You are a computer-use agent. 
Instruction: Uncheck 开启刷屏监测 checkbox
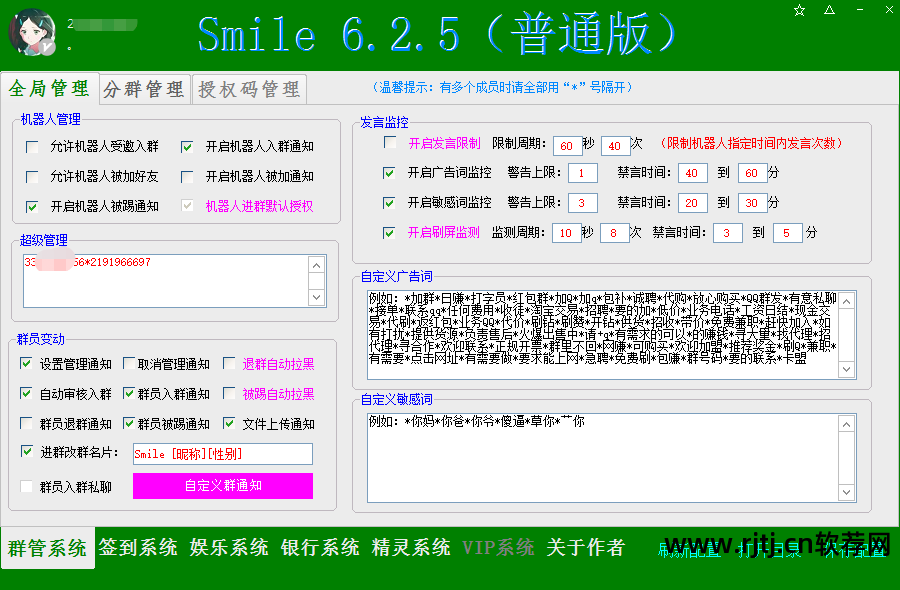click(x=389, y=232)
